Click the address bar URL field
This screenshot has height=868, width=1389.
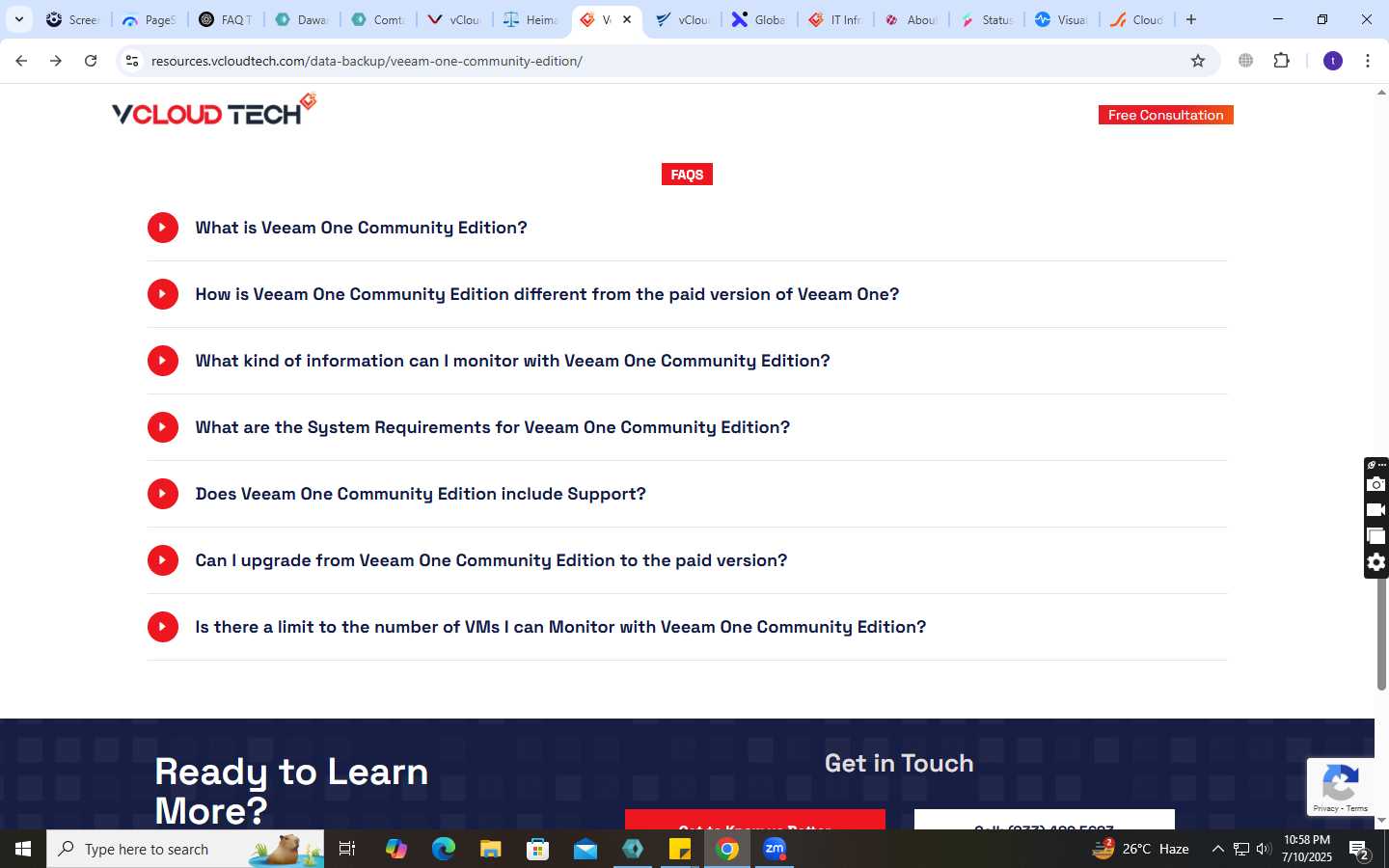pyautogui.click(x=666, y=61)
